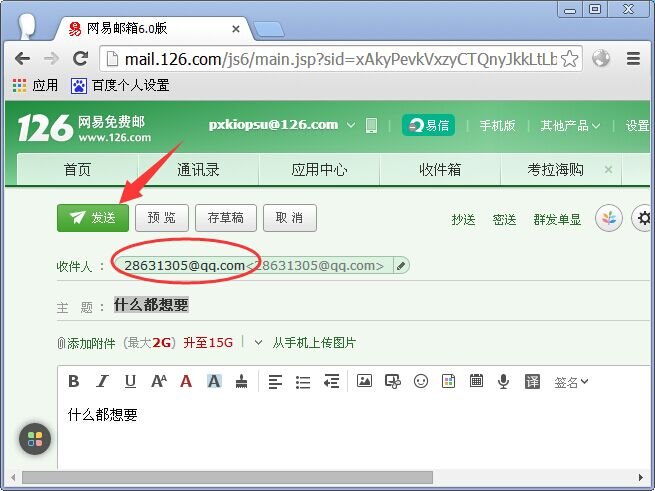Click the 译 translate icon
The image size is (655, 491).
(x=532, y=381)
